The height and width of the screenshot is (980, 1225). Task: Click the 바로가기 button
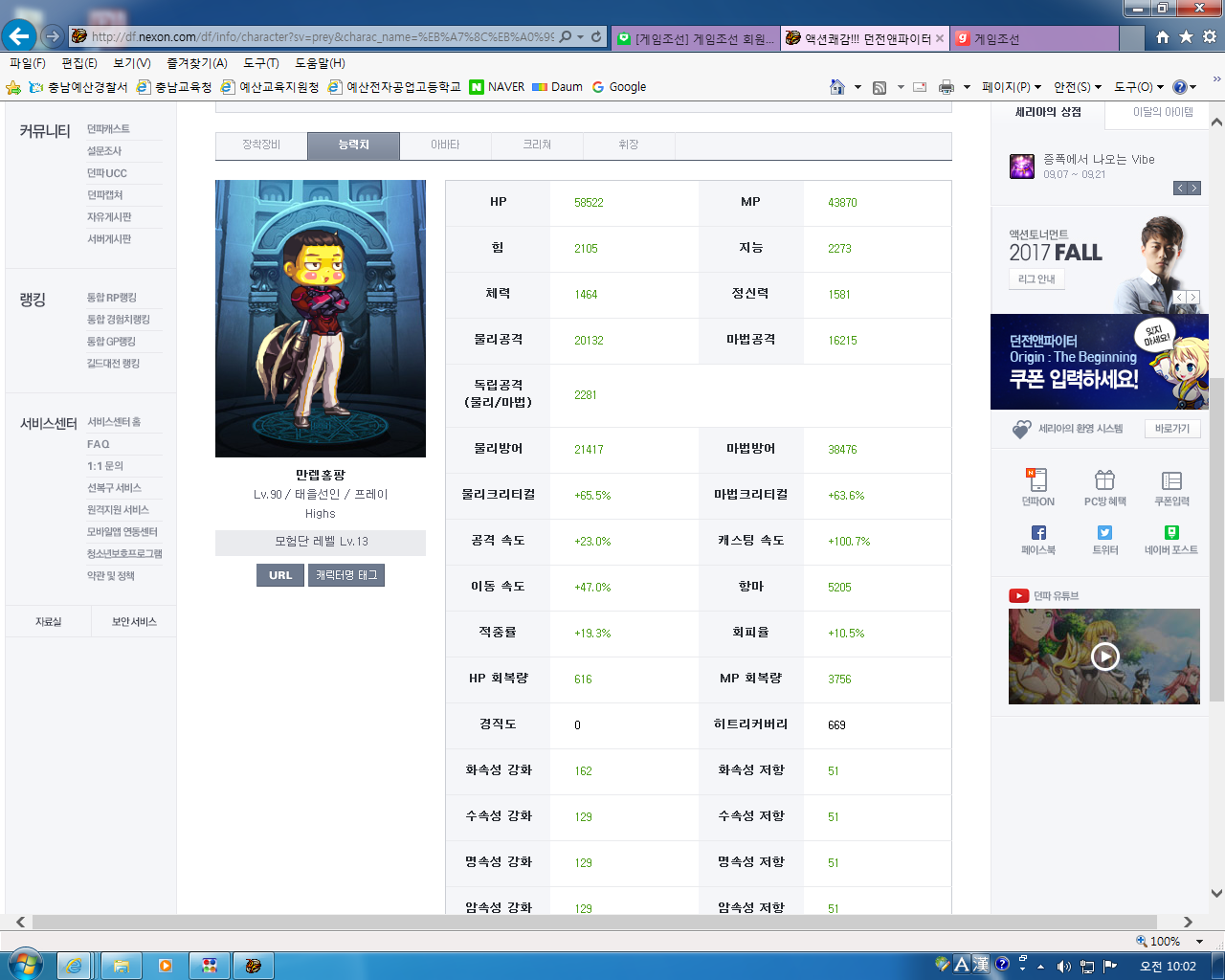coord(1172,429)
